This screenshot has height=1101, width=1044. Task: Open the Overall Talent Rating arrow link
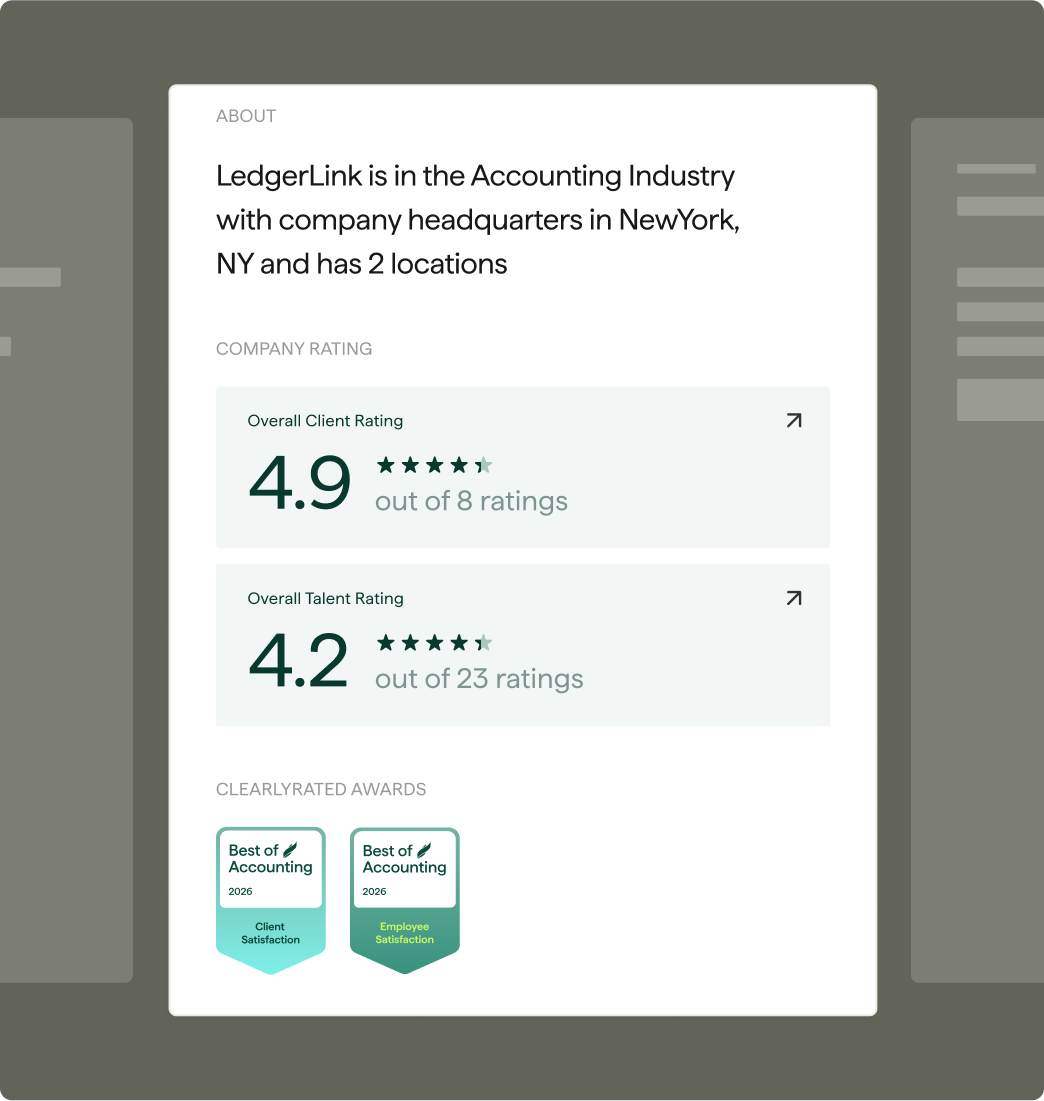tap(793, 598)
